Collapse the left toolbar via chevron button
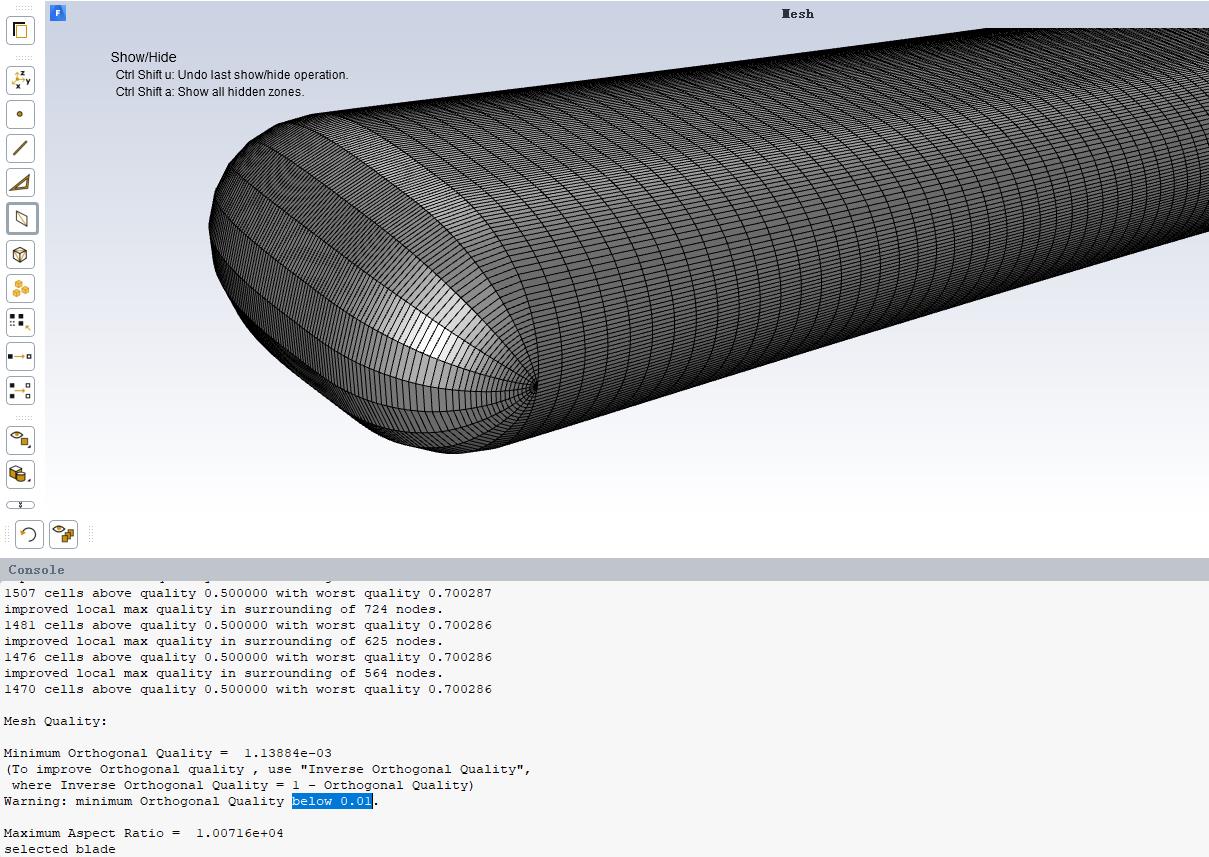This screenshot has height=857, width=1209. [x=20, y=505]
